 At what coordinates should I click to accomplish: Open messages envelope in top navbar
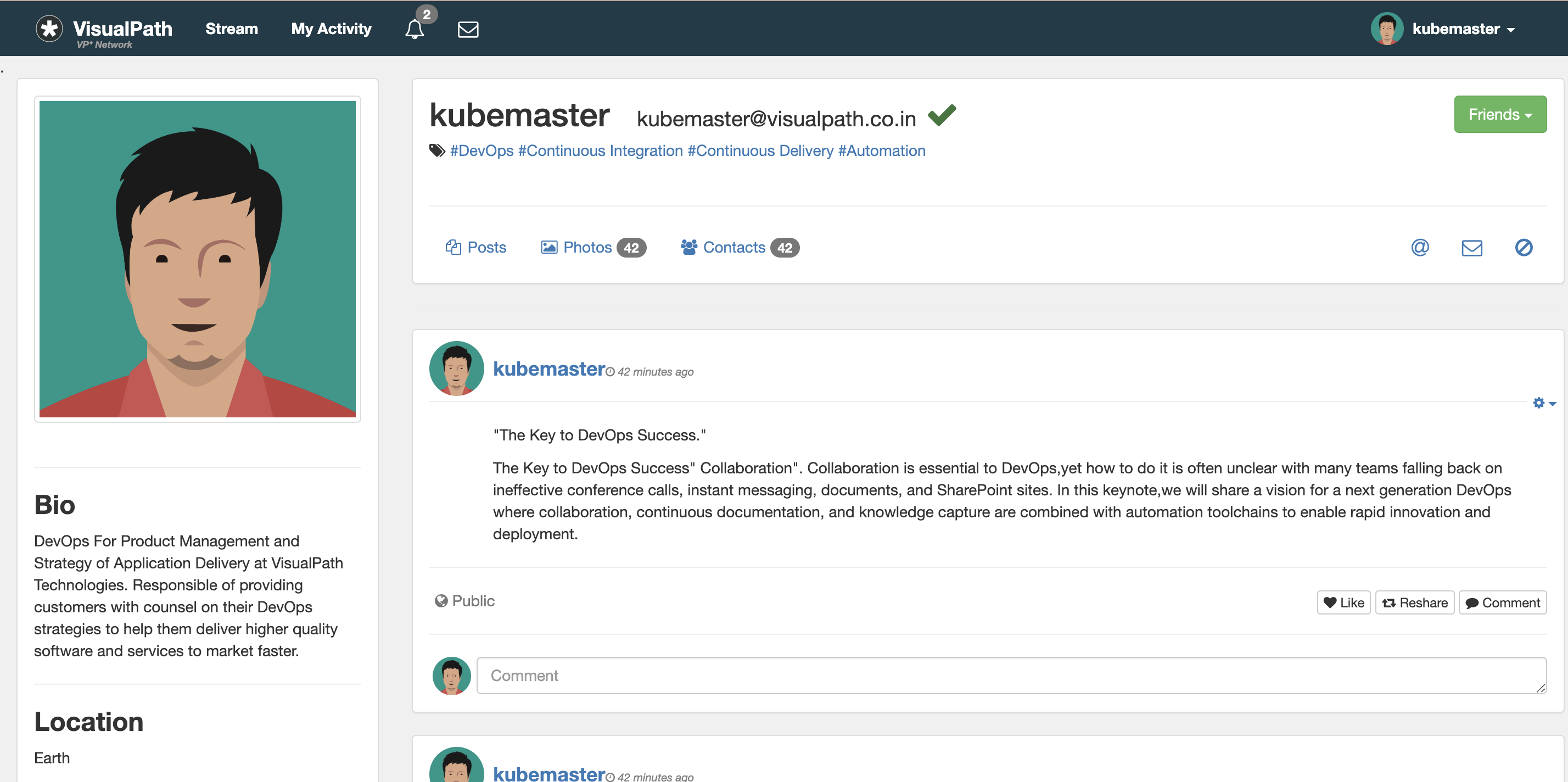click(x=467, y=29)
